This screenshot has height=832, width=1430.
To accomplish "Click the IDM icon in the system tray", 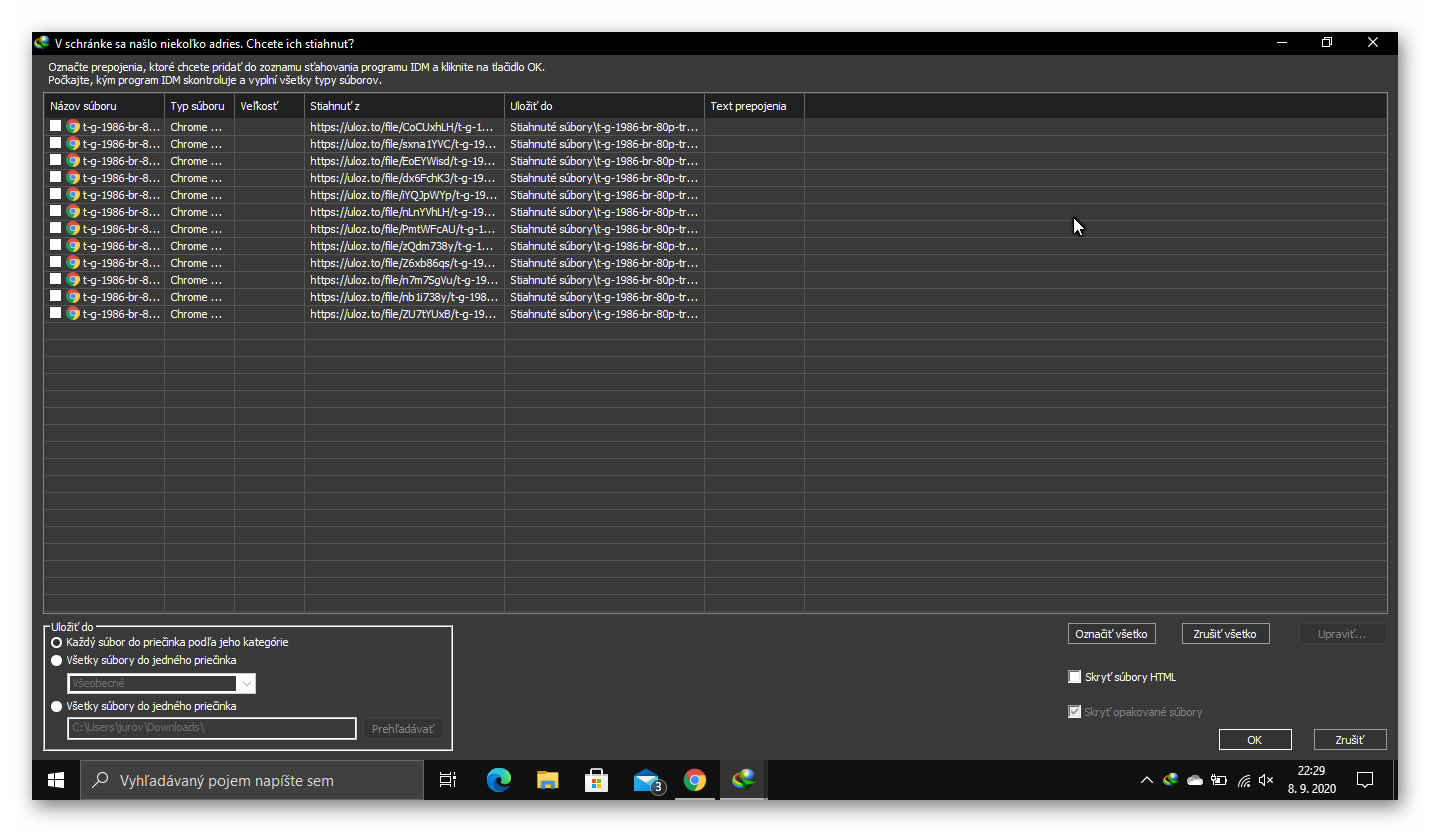I will pyautogui.click(x=1170, y=780).
